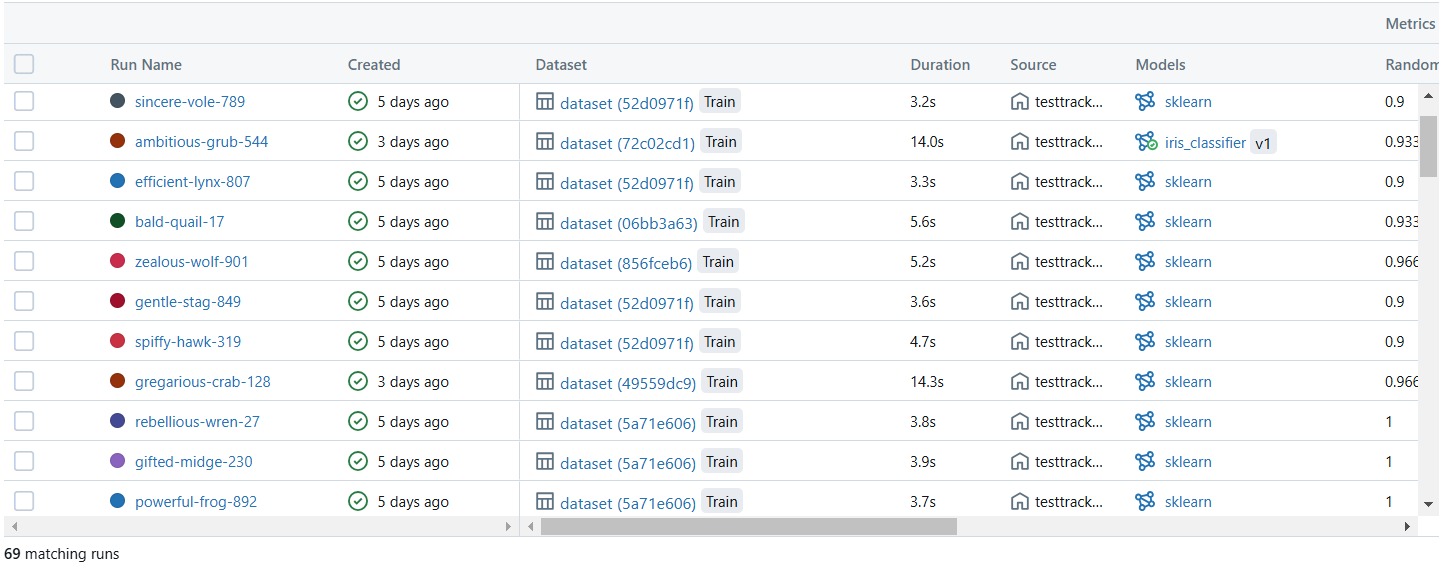The height and width of the screenshot is (569, 1456).
Task: Open dataset (5a71e606) for gifted-midge-230
Action: coord(627,463)
